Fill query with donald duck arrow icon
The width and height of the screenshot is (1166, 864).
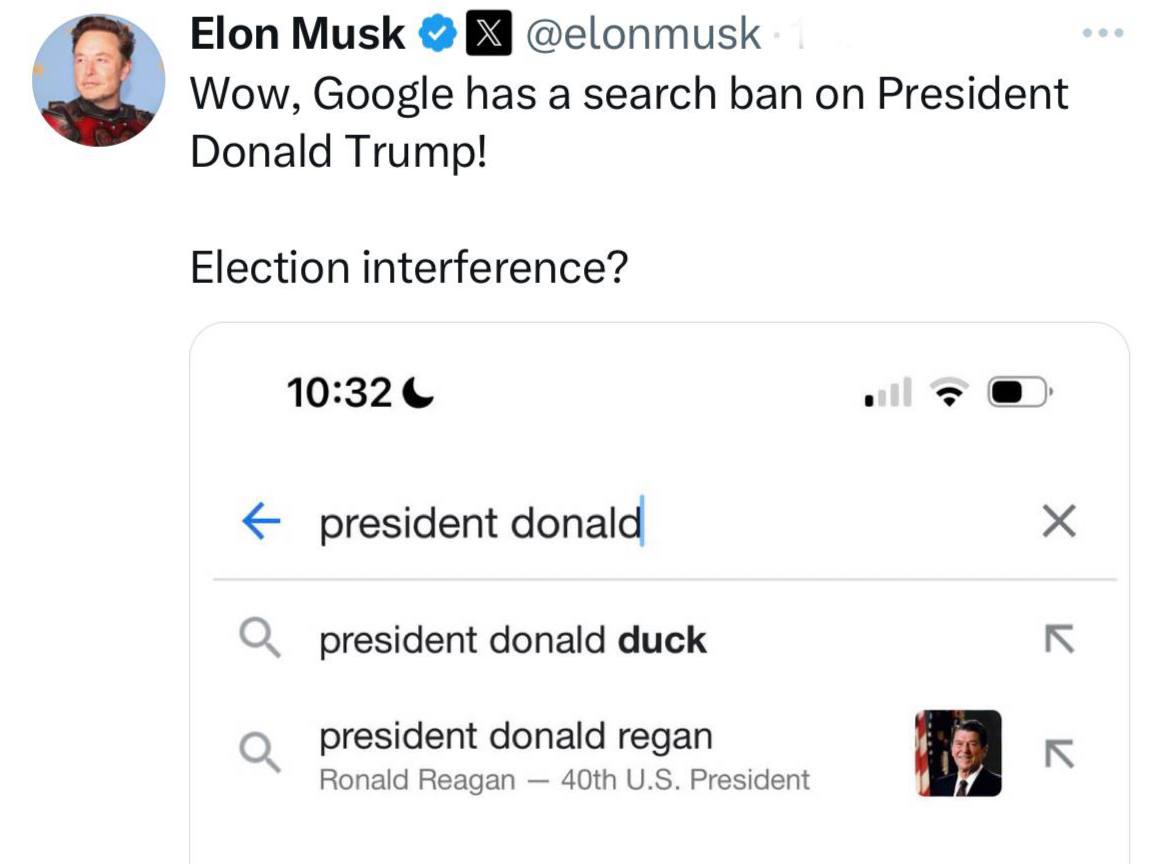(1058, 638)
